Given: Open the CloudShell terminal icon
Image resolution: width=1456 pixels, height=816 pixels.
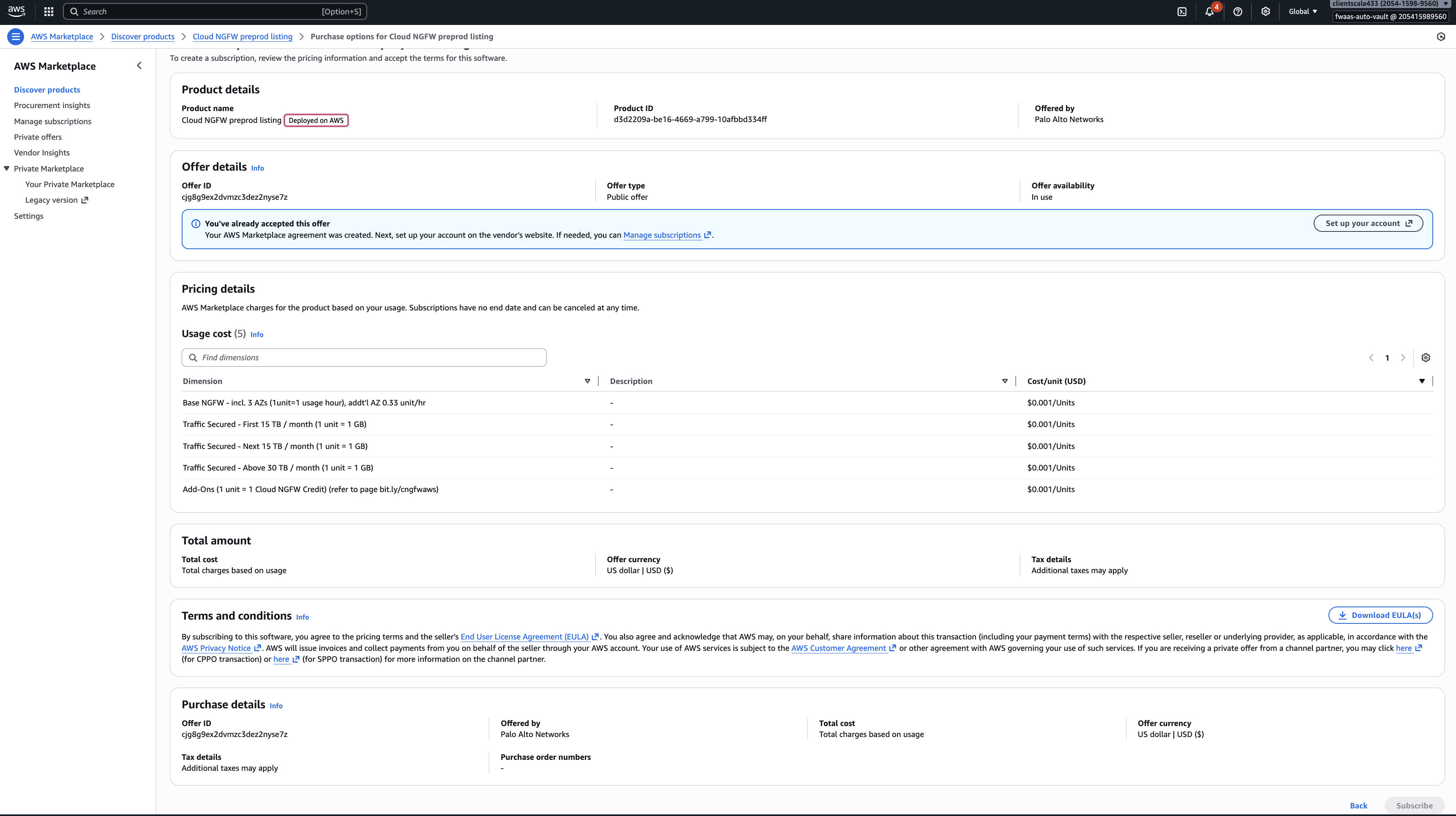Looking at the screenshot, I should click(1182, 11).
